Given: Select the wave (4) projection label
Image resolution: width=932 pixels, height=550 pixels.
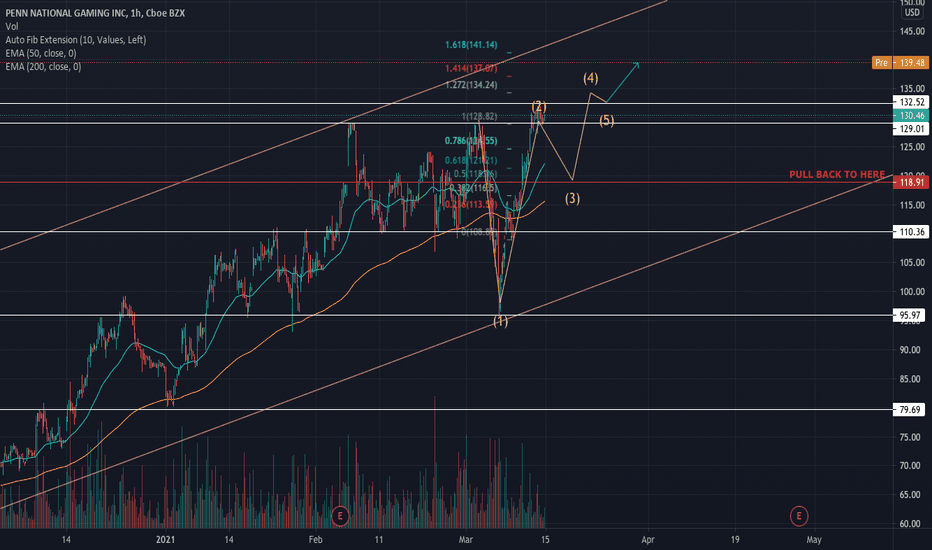Looking at the screenshot, I should tap(590, 78).
